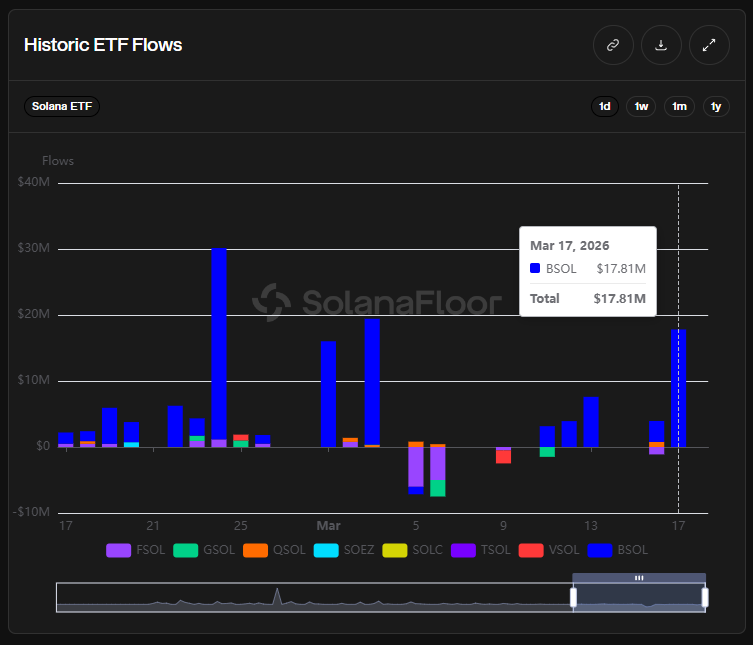
Task: Click the left range slider handle
Action: click(573, 597)
